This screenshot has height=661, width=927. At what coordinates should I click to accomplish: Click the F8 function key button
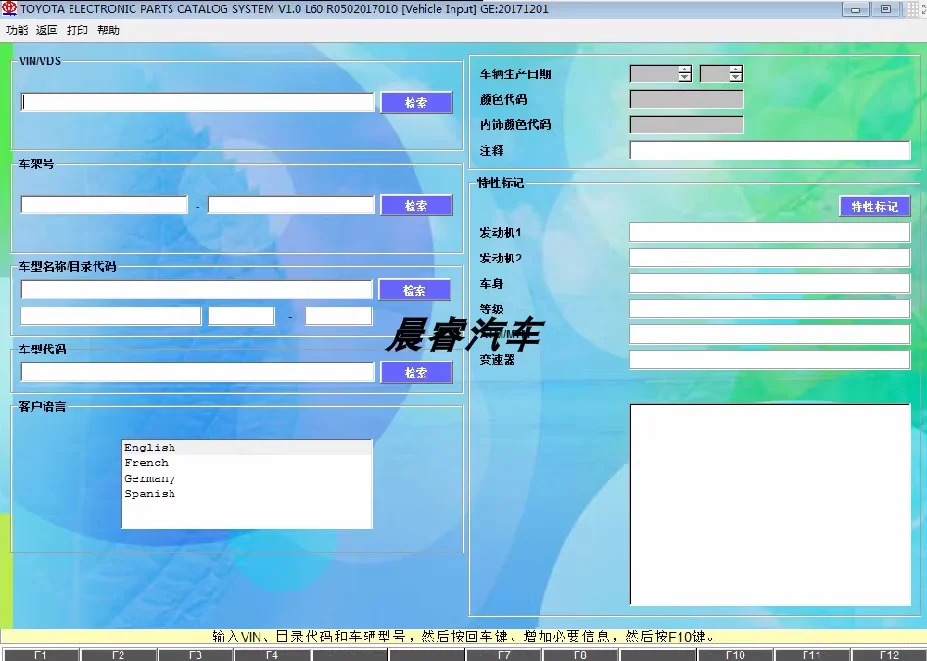(x=581, y=654)
